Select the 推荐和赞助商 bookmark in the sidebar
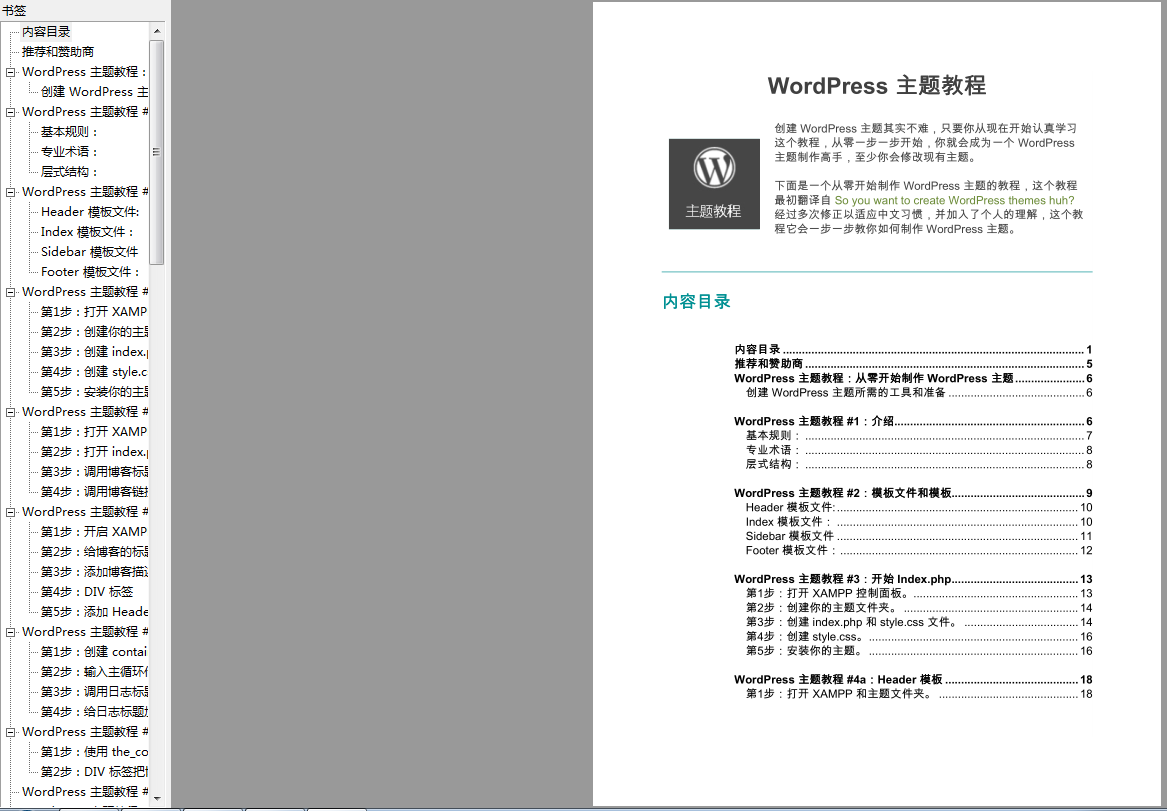 click(x=58, y=51)
